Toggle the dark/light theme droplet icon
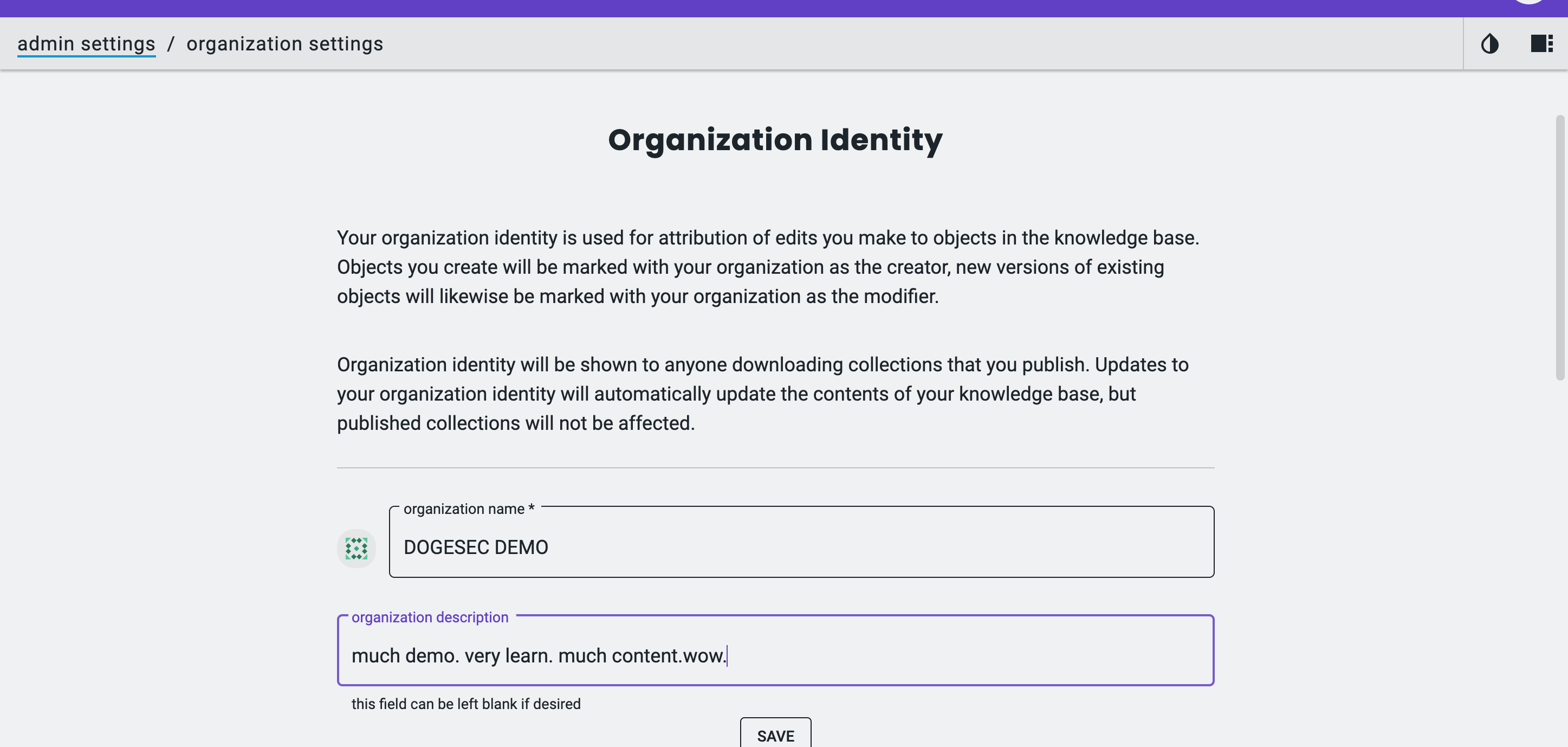Image resolution: width=1568 pixels, height=747 pixels. (1489, 44)
